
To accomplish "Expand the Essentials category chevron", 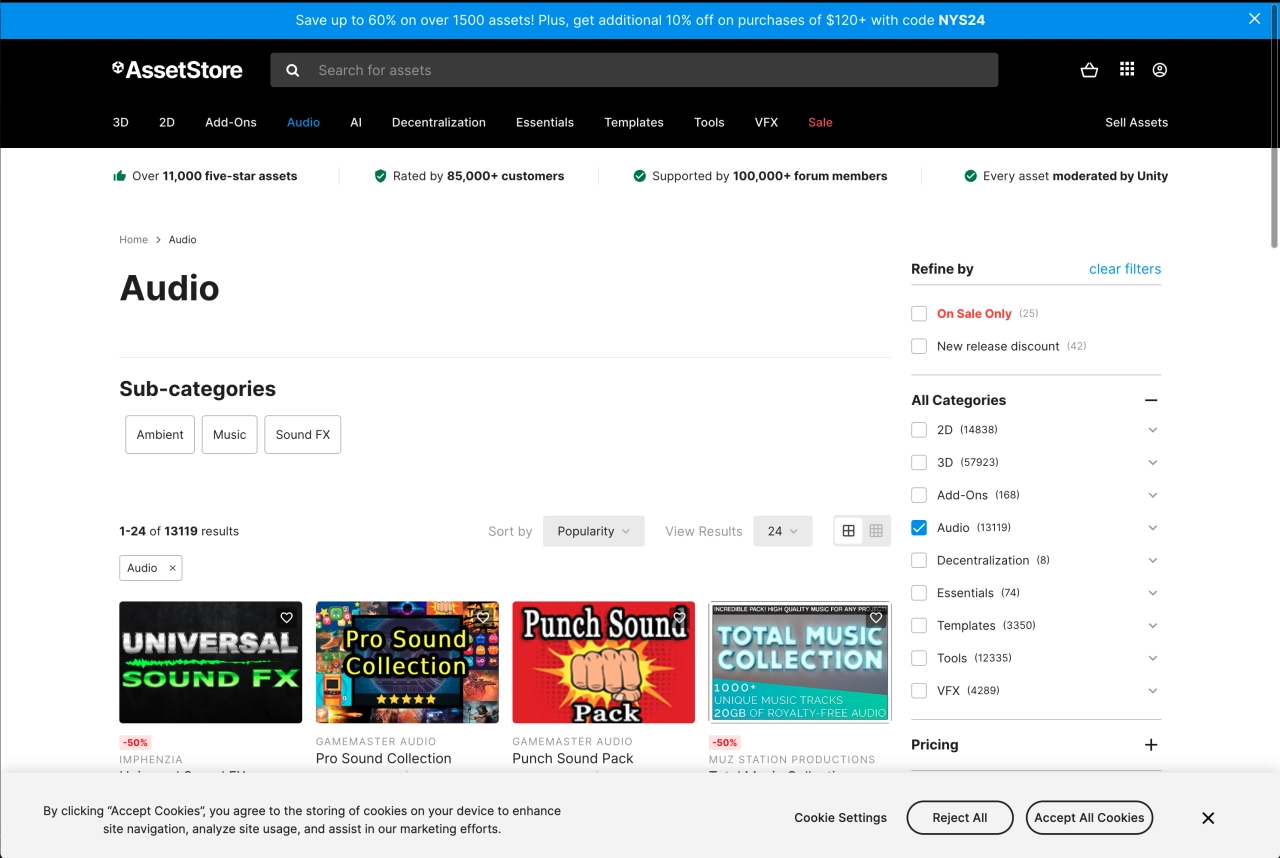I will click(x=1153, y=593).
